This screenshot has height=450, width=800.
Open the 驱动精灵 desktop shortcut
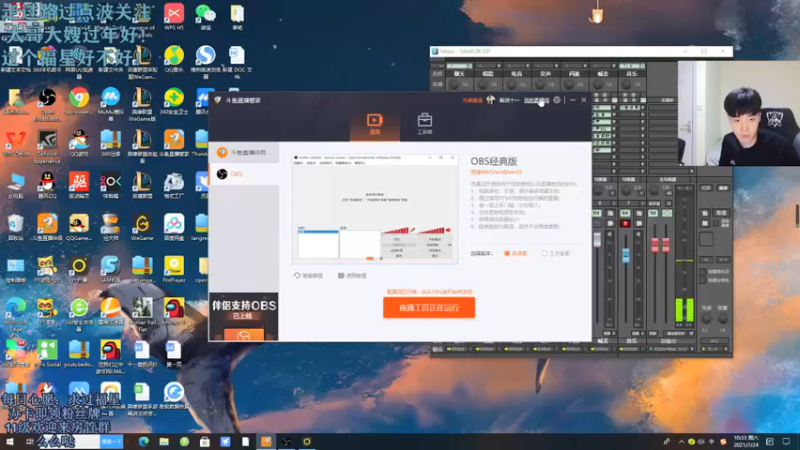pos(79,186)
